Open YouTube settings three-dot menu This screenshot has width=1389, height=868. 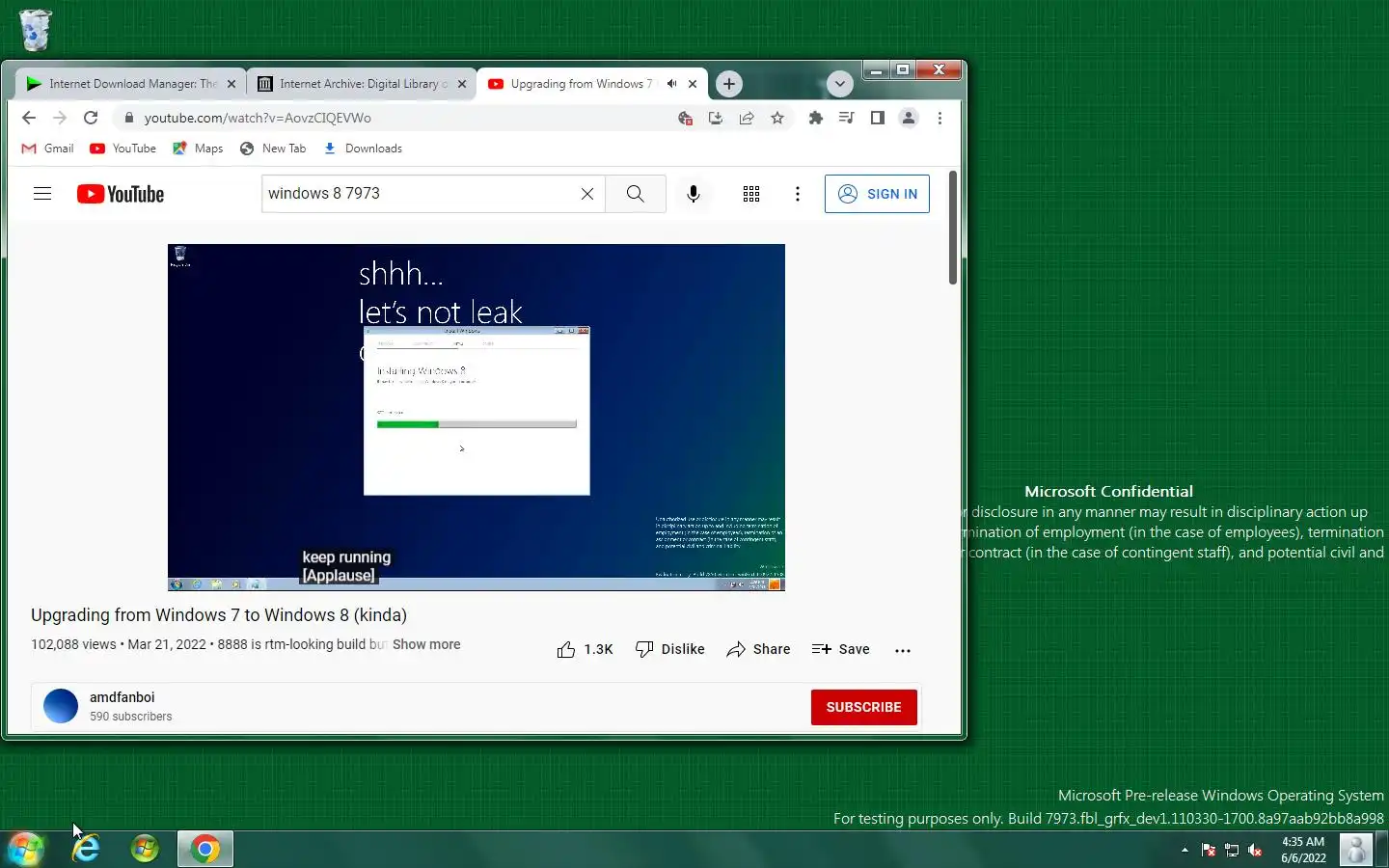coord(798,194)
